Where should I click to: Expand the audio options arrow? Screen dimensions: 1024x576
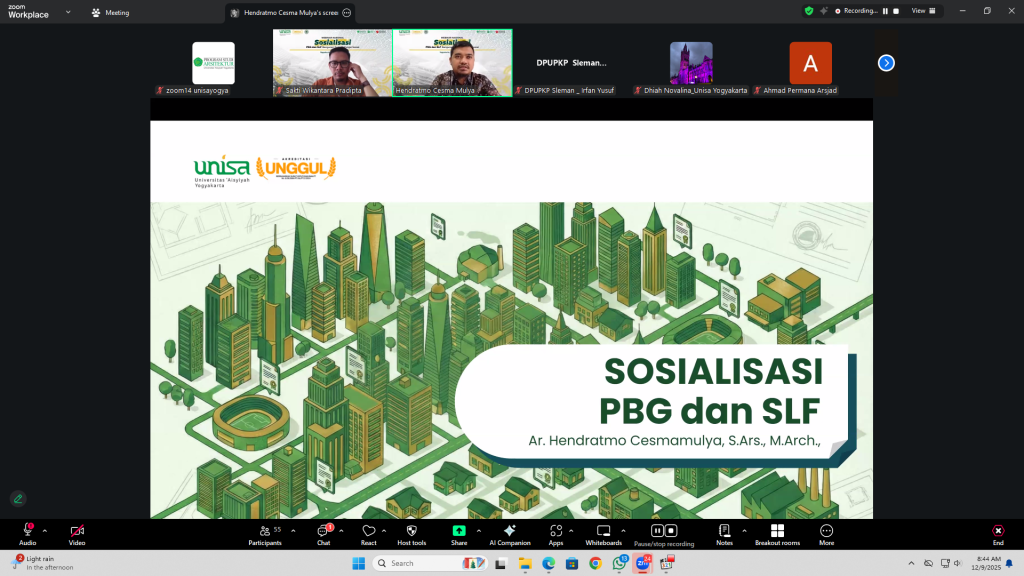[44, 530]
